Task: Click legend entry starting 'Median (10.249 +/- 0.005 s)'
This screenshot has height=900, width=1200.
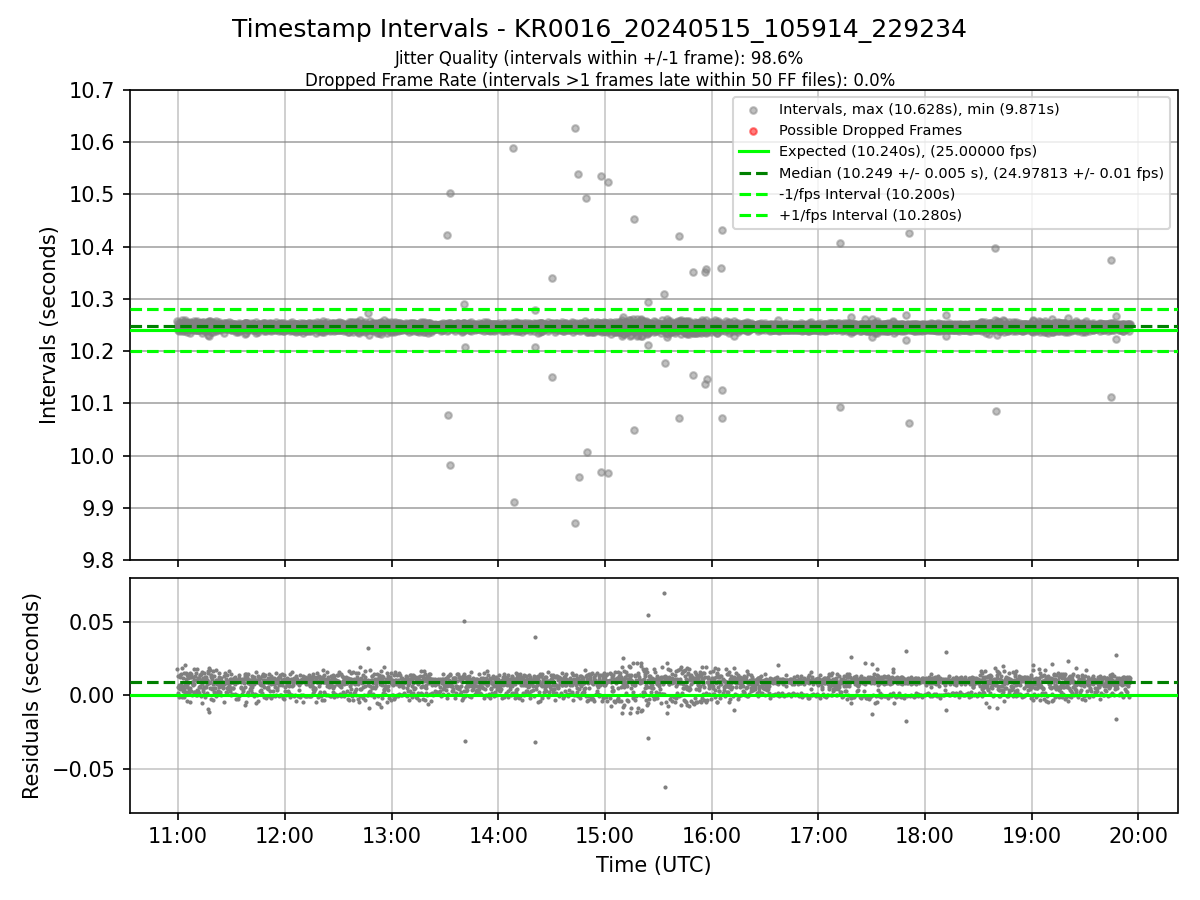Action: (971, 173)
